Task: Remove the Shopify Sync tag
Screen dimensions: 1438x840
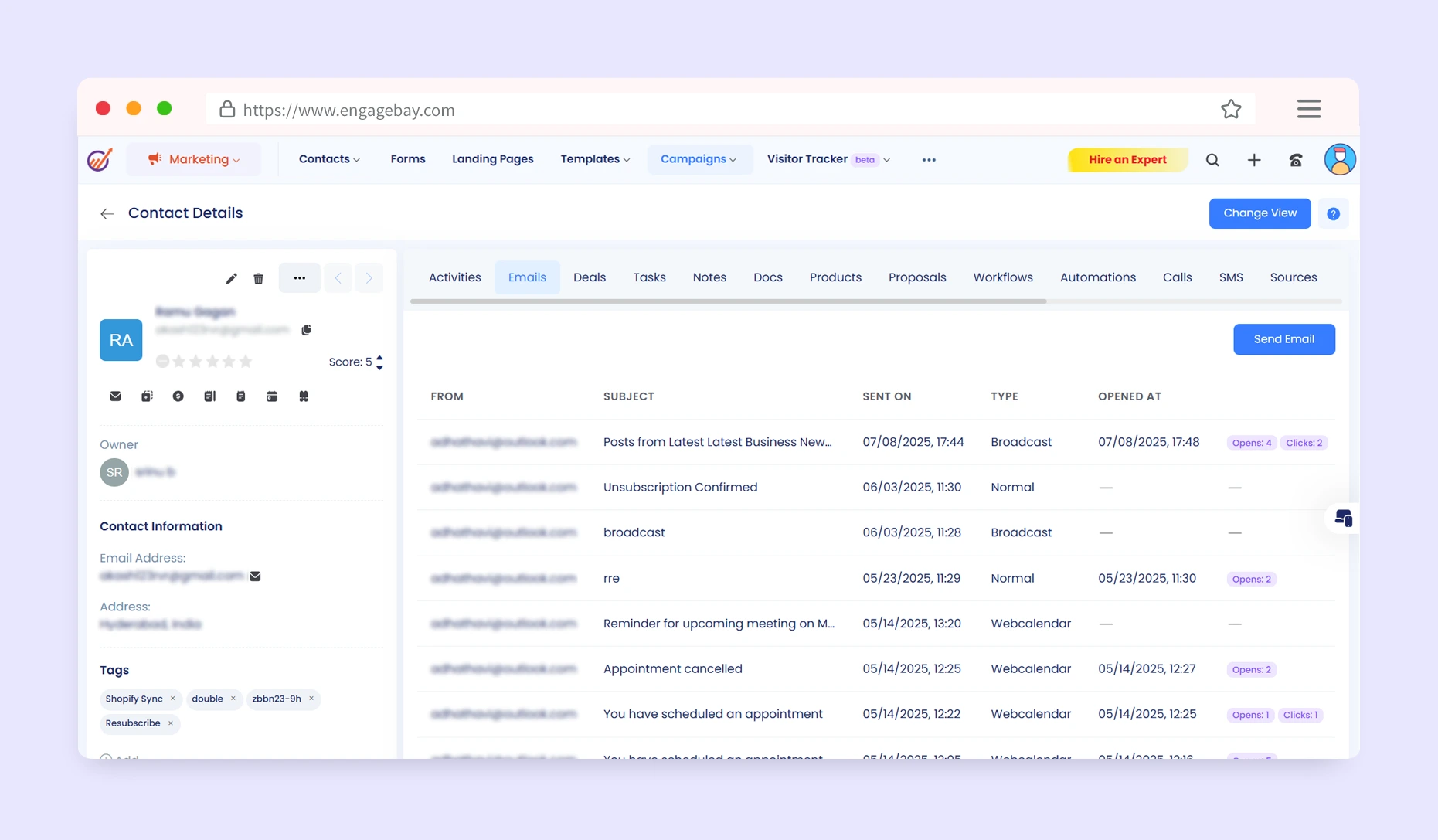Action: (x=172, y=699)
